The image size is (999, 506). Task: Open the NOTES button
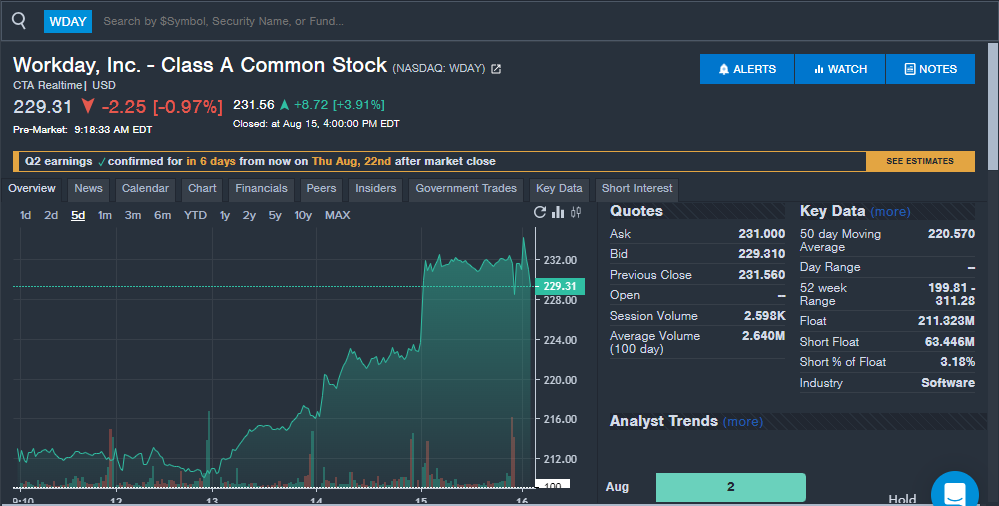tap(930, 69)
